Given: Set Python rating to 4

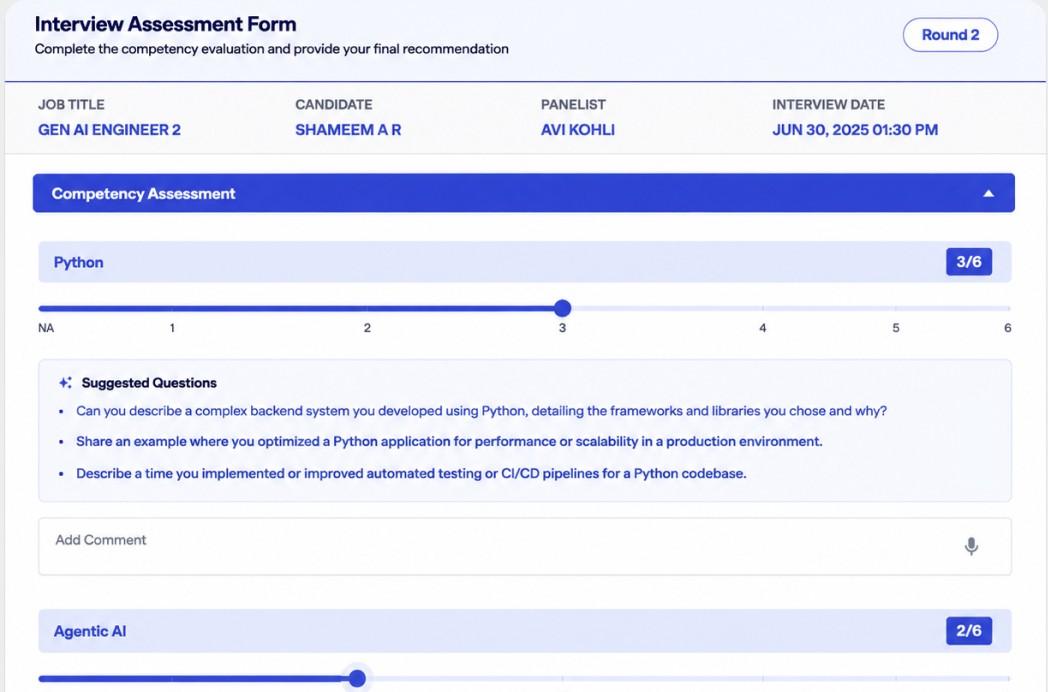Looking at the screenshot, I should (763, 308).
